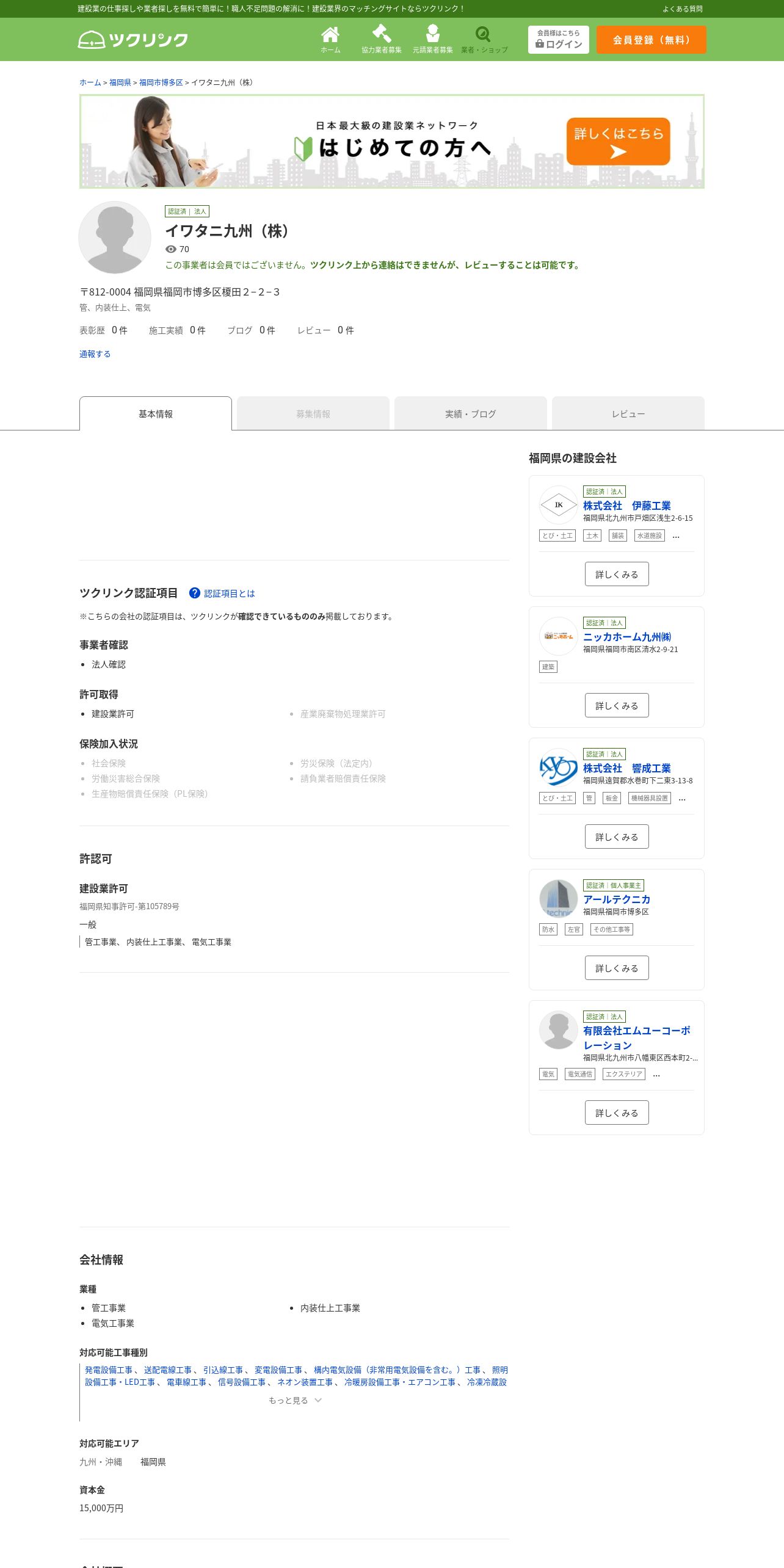
Task: Select the レビュー tab
Action: pos(628,413)
